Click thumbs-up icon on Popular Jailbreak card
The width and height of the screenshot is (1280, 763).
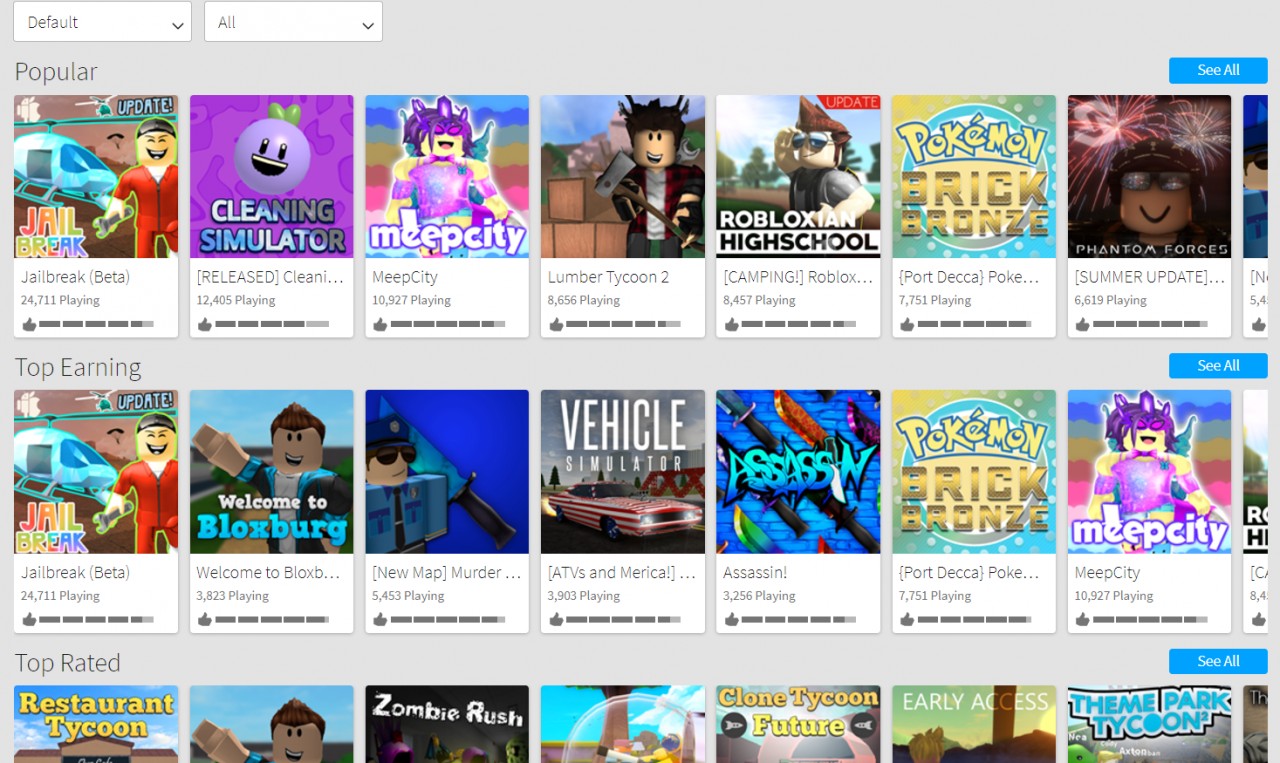(28, 324)
